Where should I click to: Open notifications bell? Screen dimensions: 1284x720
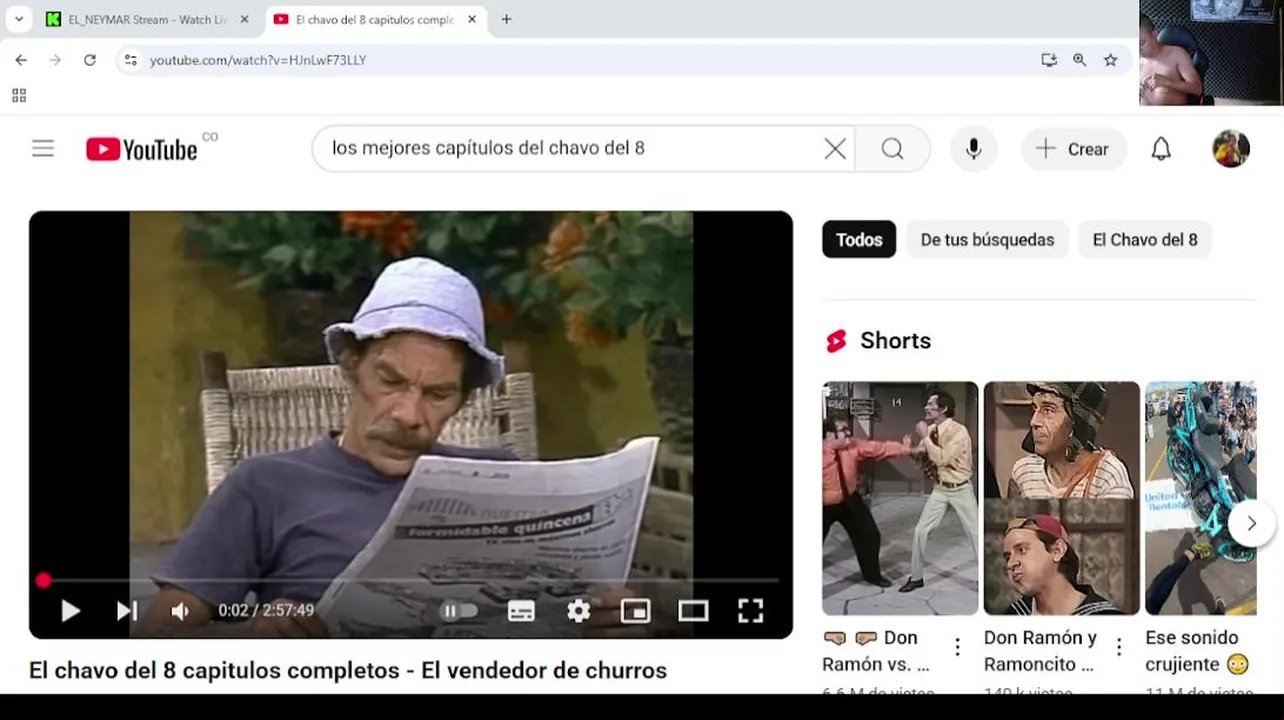tap(1161, 149)
